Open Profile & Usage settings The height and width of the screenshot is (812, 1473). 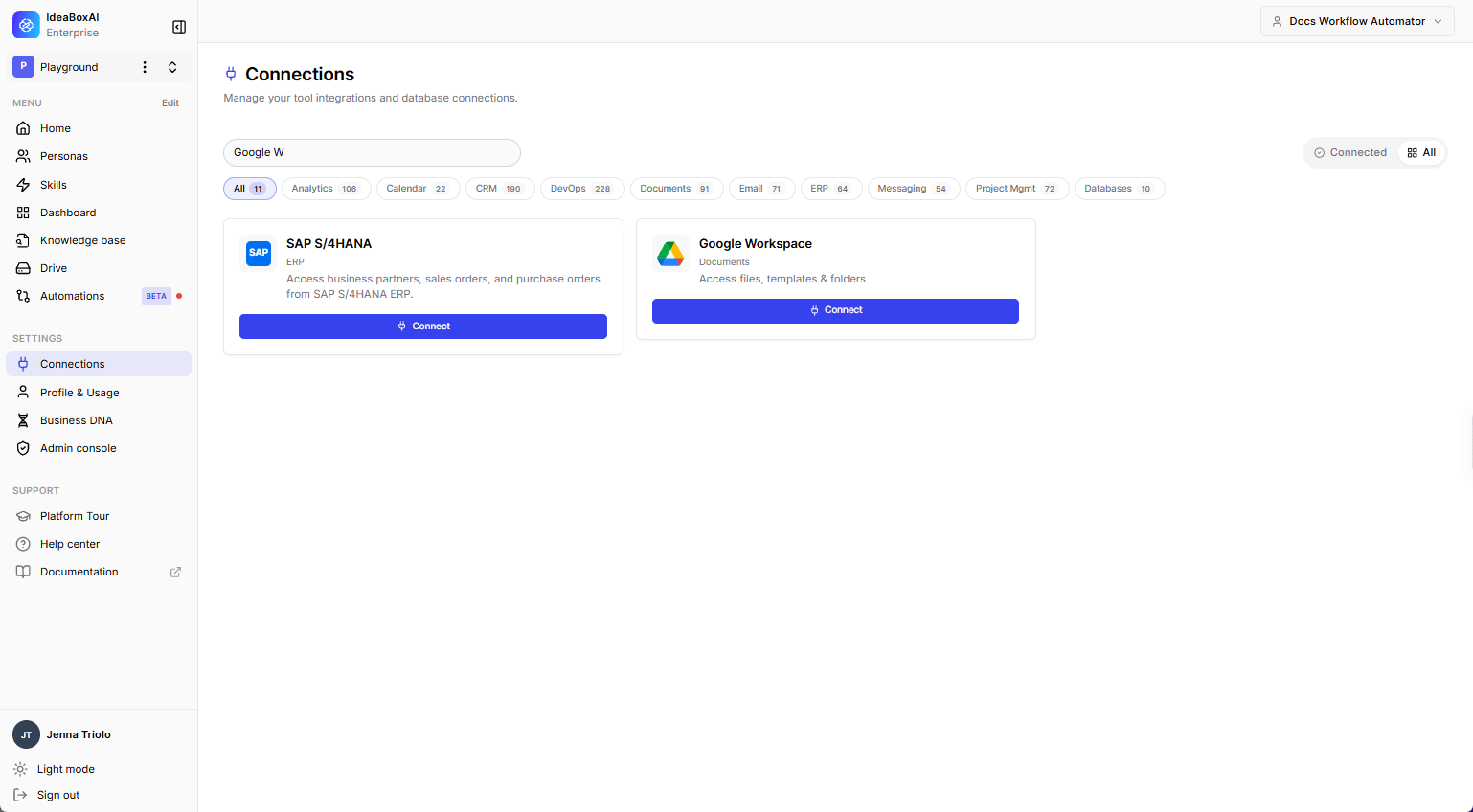click(99, 393)
